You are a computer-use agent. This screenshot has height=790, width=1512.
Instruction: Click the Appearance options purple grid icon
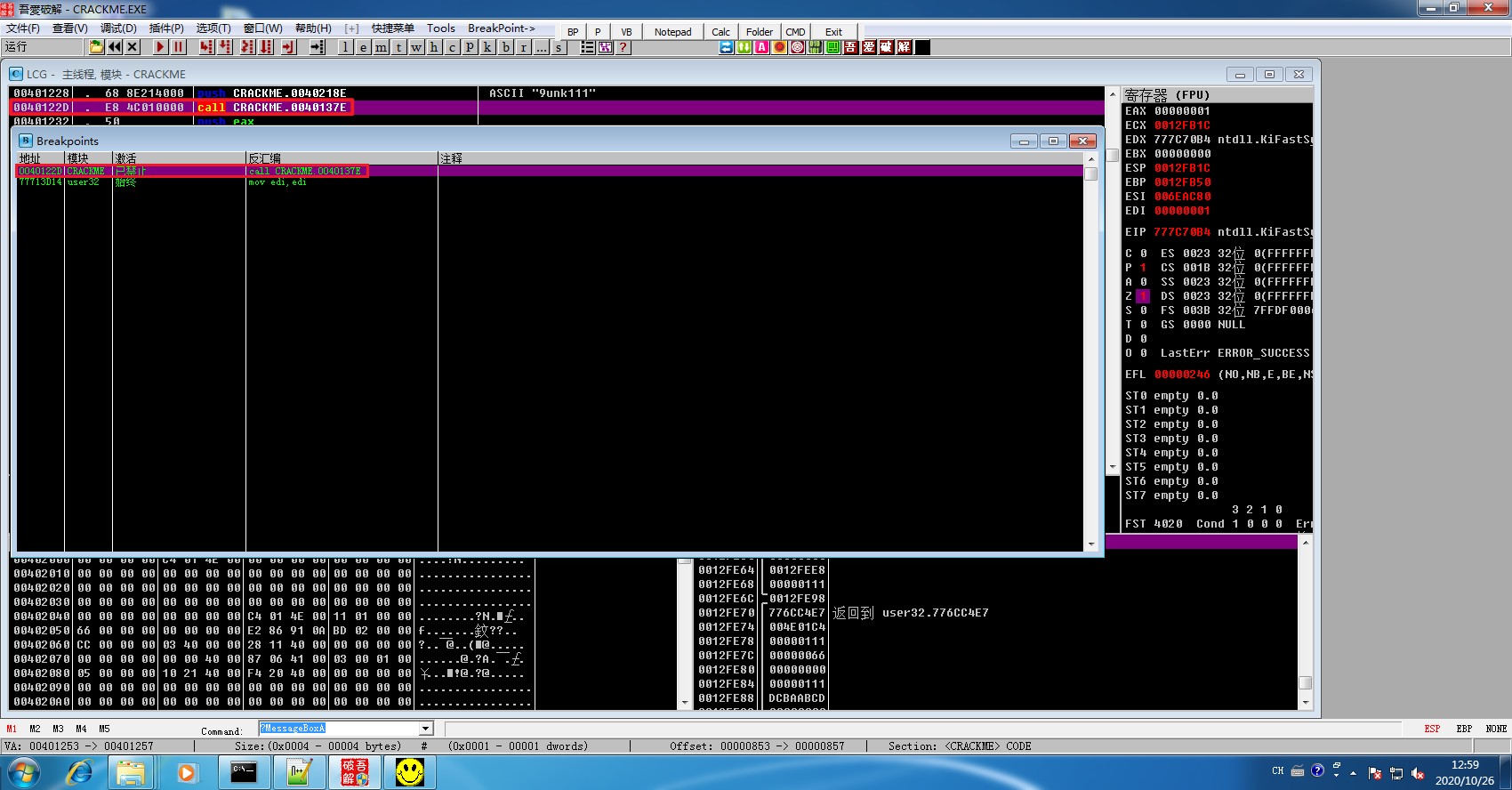point(605,47)
